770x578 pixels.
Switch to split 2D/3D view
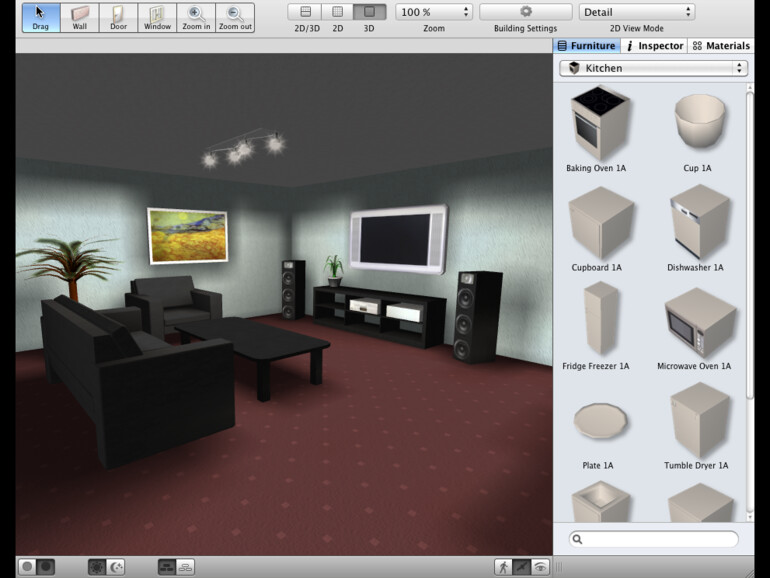(x=305, y=12)
